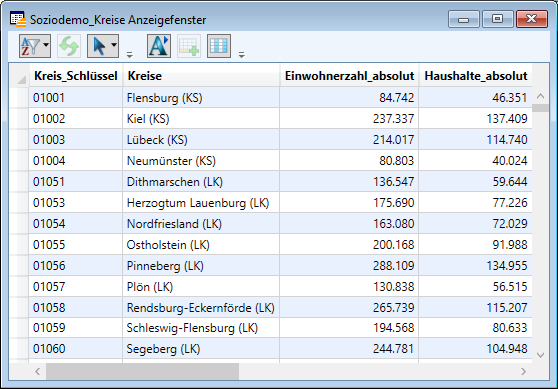Click the Einwohnerzahl_absolut column header
The height and width of the screenshot is (389, 558).
[349, 76]
